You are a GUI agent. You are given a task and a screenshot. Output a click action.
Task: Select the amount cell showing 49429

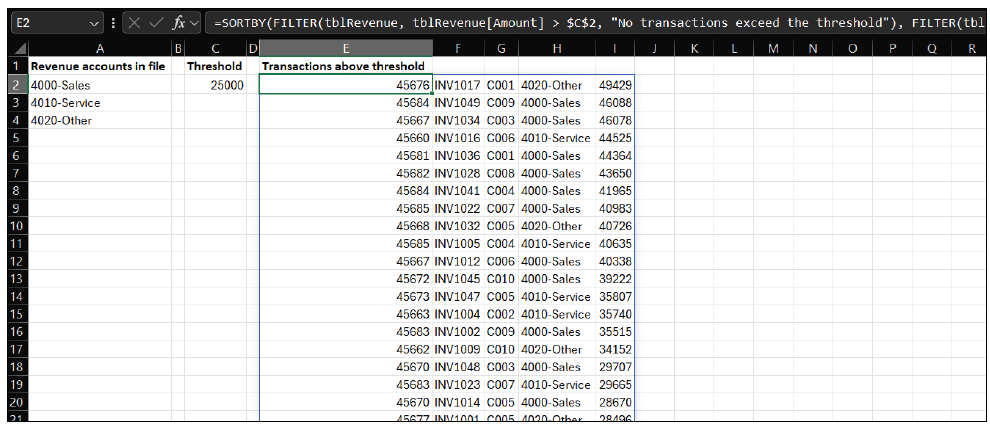(x=614, y=86)
